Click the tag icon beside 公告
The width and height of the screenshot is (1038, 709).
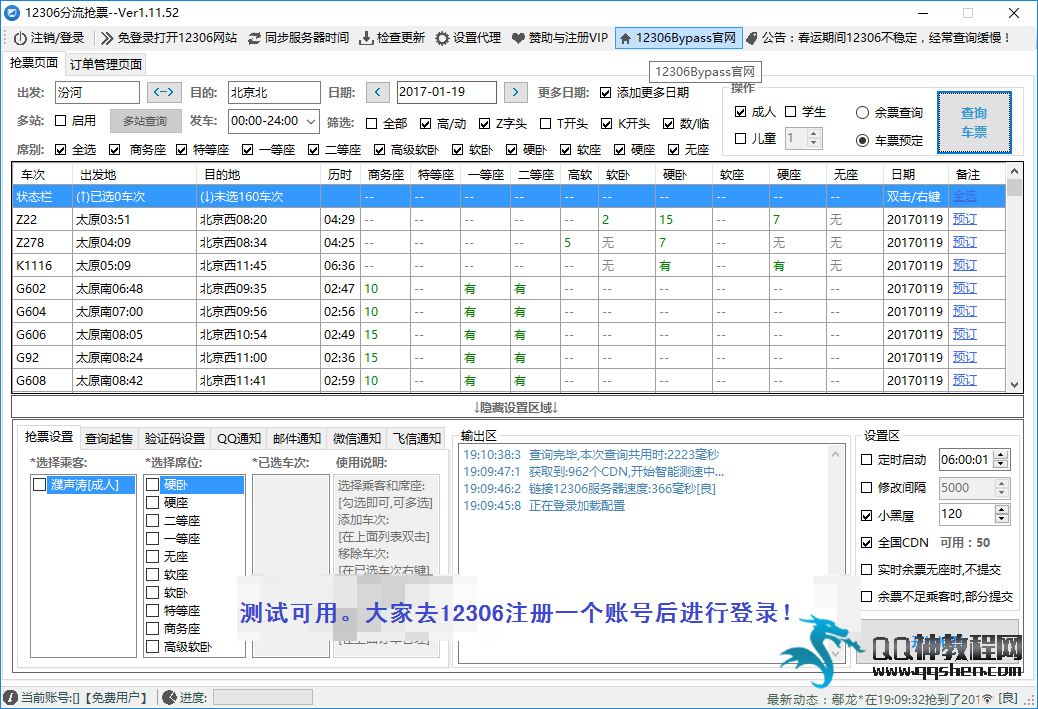coord(751,38)
